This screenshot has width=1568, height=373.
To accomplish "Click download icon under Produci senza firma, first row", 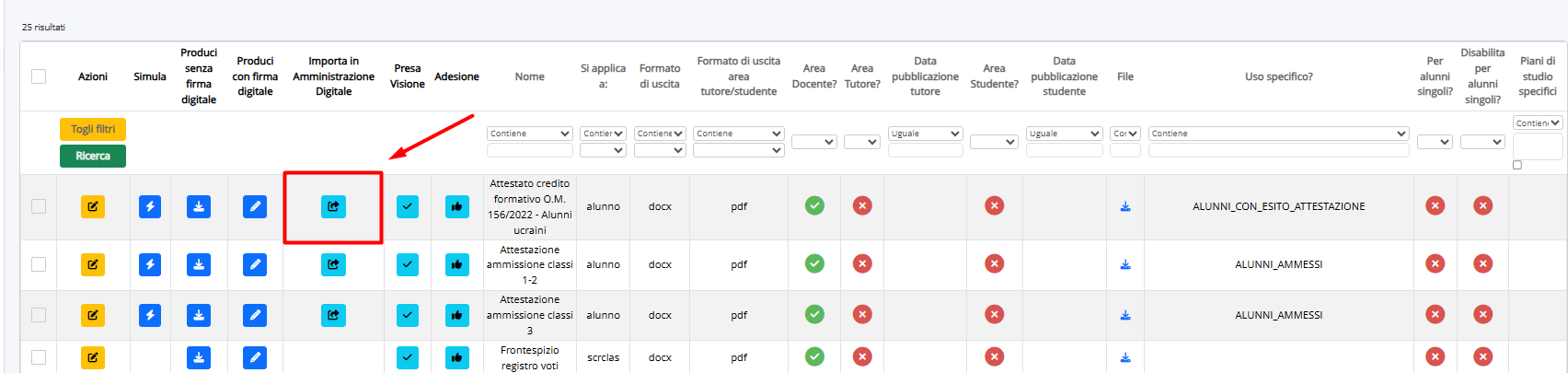I will pos(199,206).
